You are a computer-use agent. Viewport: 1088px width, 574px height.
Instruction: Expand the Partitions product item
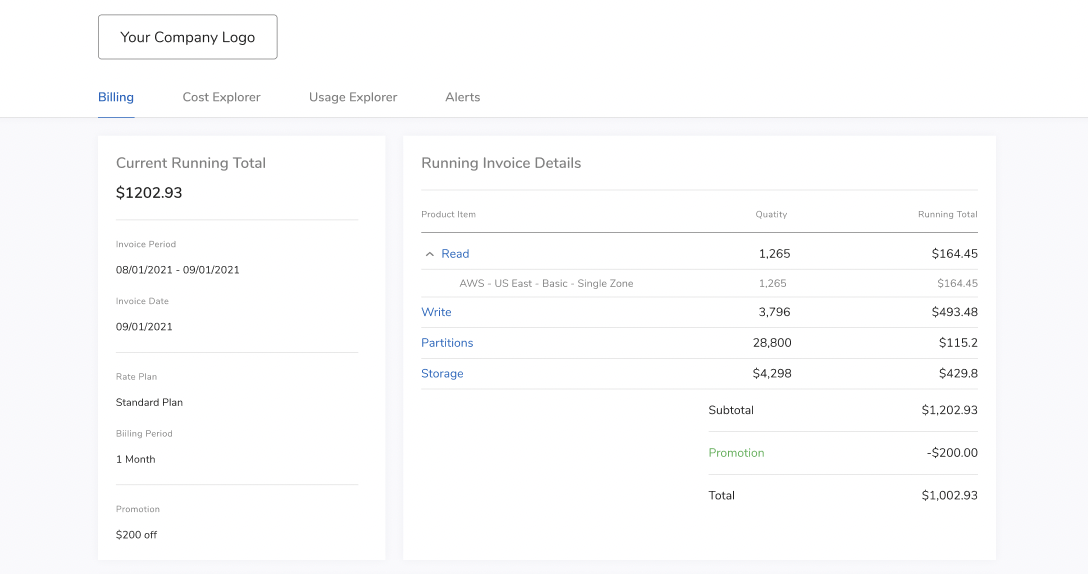pos(447,343)
